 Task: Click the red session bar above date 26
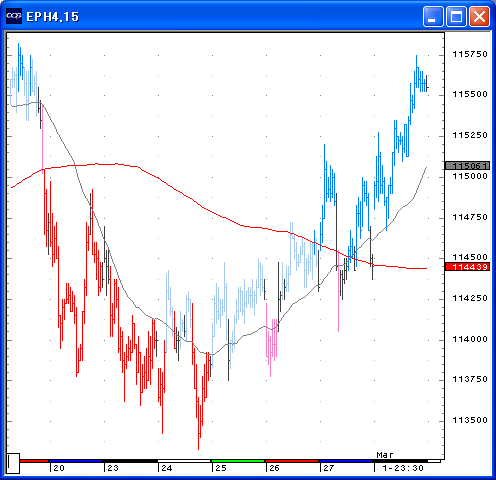(292, 461)
